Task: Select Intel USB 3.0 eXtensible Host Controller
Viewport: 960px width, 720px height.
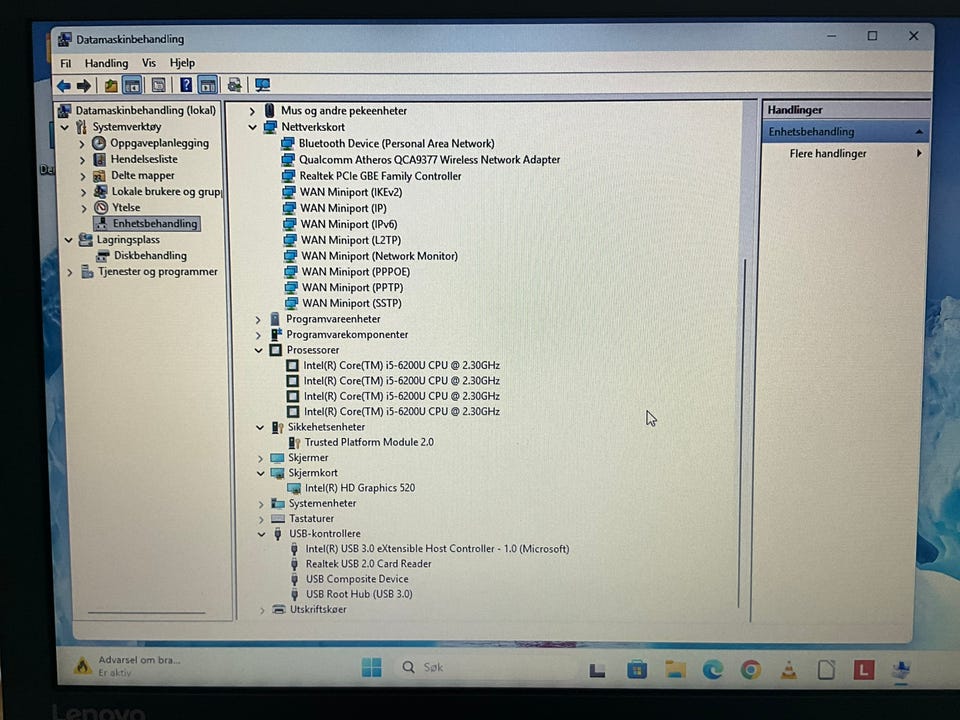Action: [437, 549]
